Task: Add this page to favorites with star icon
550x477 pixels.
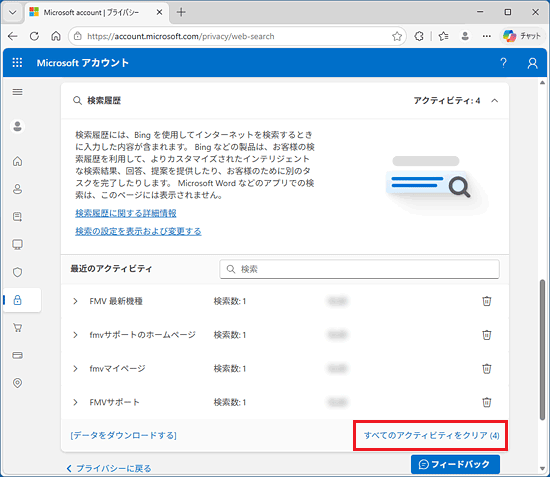Action: tap(397, 36)
